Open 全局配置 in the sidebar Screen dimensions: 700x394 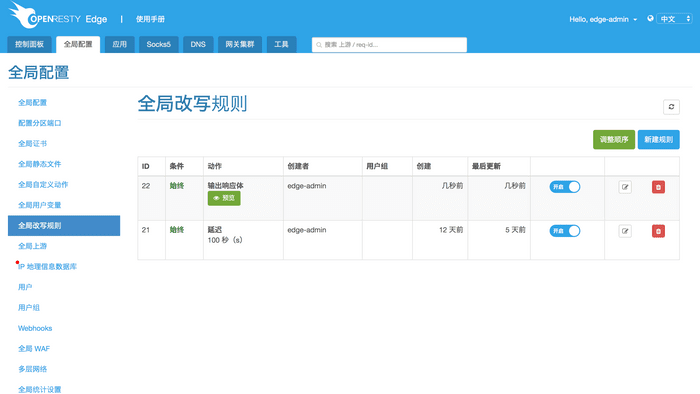[x=32, y=103]
